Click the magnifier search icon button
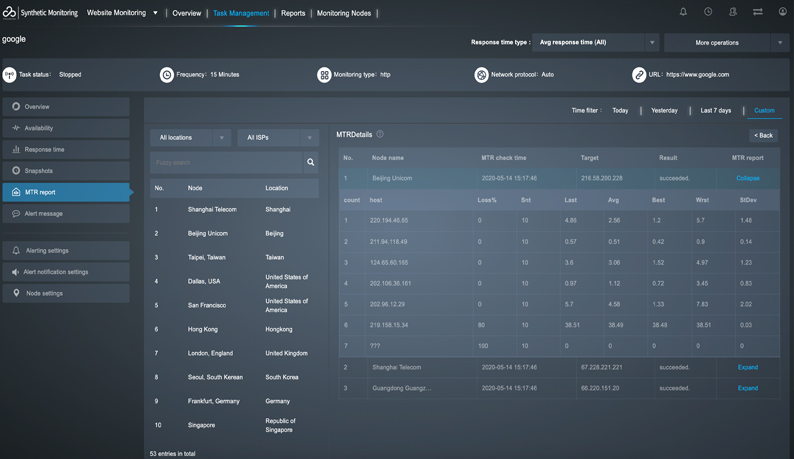The width and height of the screenshot is (794, 459). tap(311, 162)
